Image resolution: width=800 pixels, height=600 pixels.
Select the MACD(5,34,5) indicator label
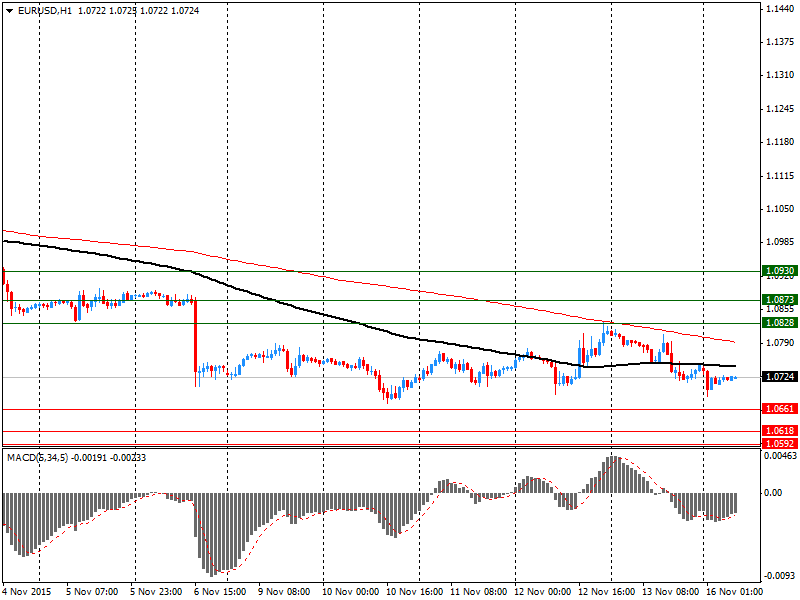pyautogui.click(x=37, y=458)
